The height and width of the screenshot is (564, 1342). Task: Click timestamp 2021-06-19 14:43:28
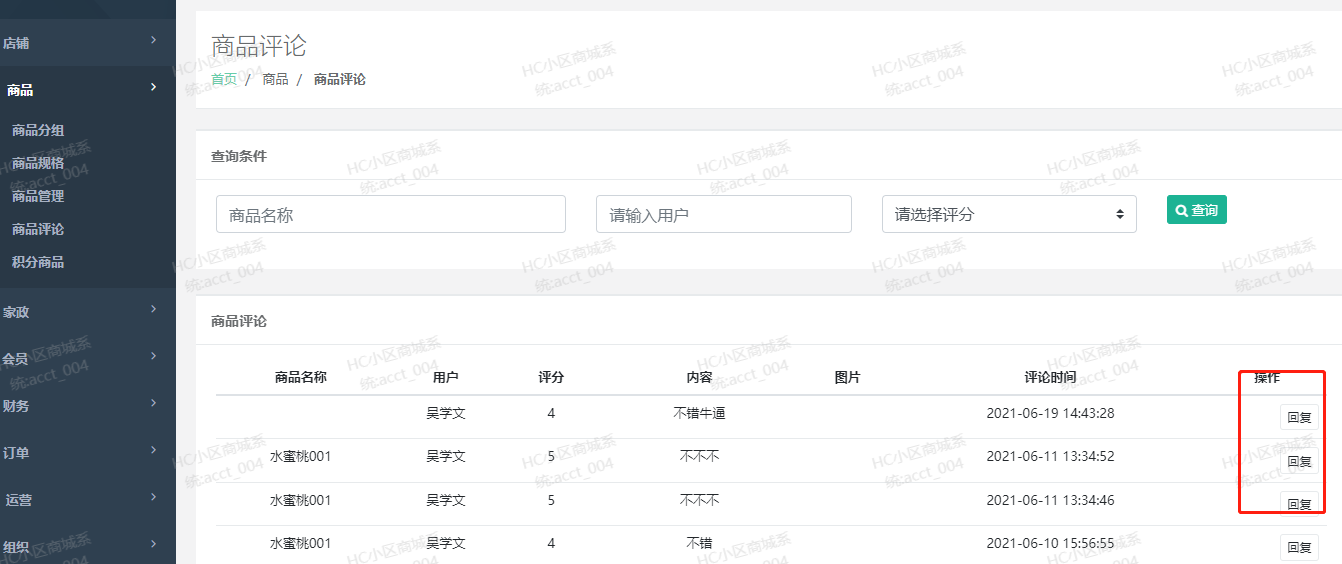pos(1050,413)
